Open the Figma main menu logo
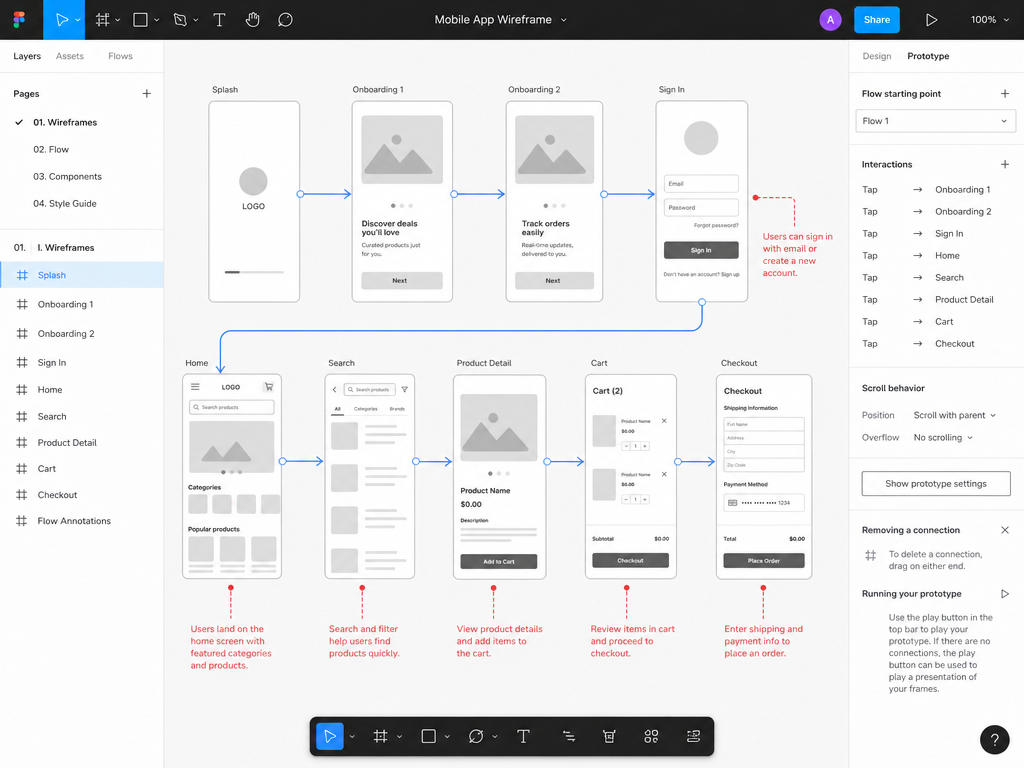 (20, 20)
